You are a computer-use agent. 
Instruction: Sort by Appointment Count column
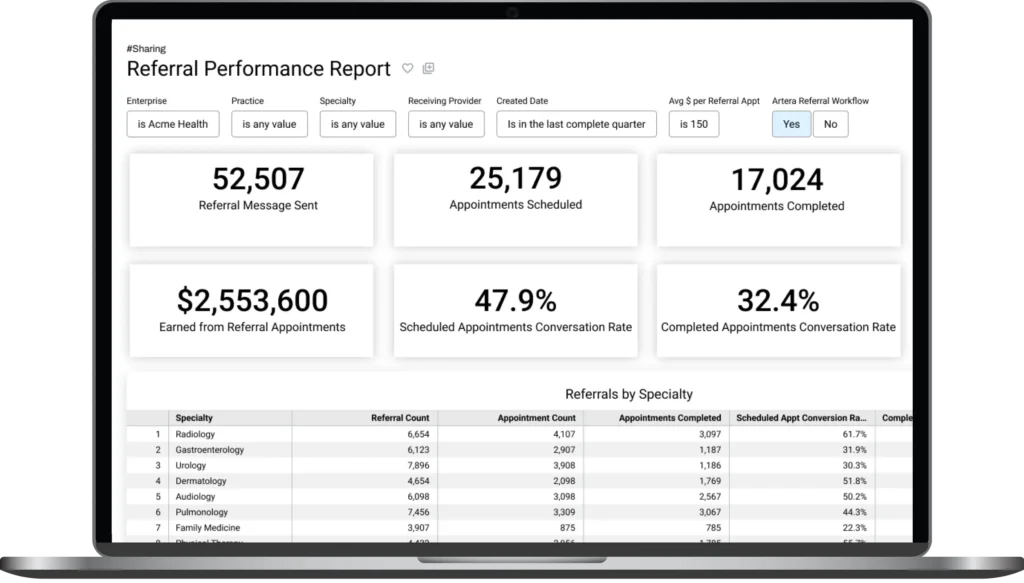point(537,418)
